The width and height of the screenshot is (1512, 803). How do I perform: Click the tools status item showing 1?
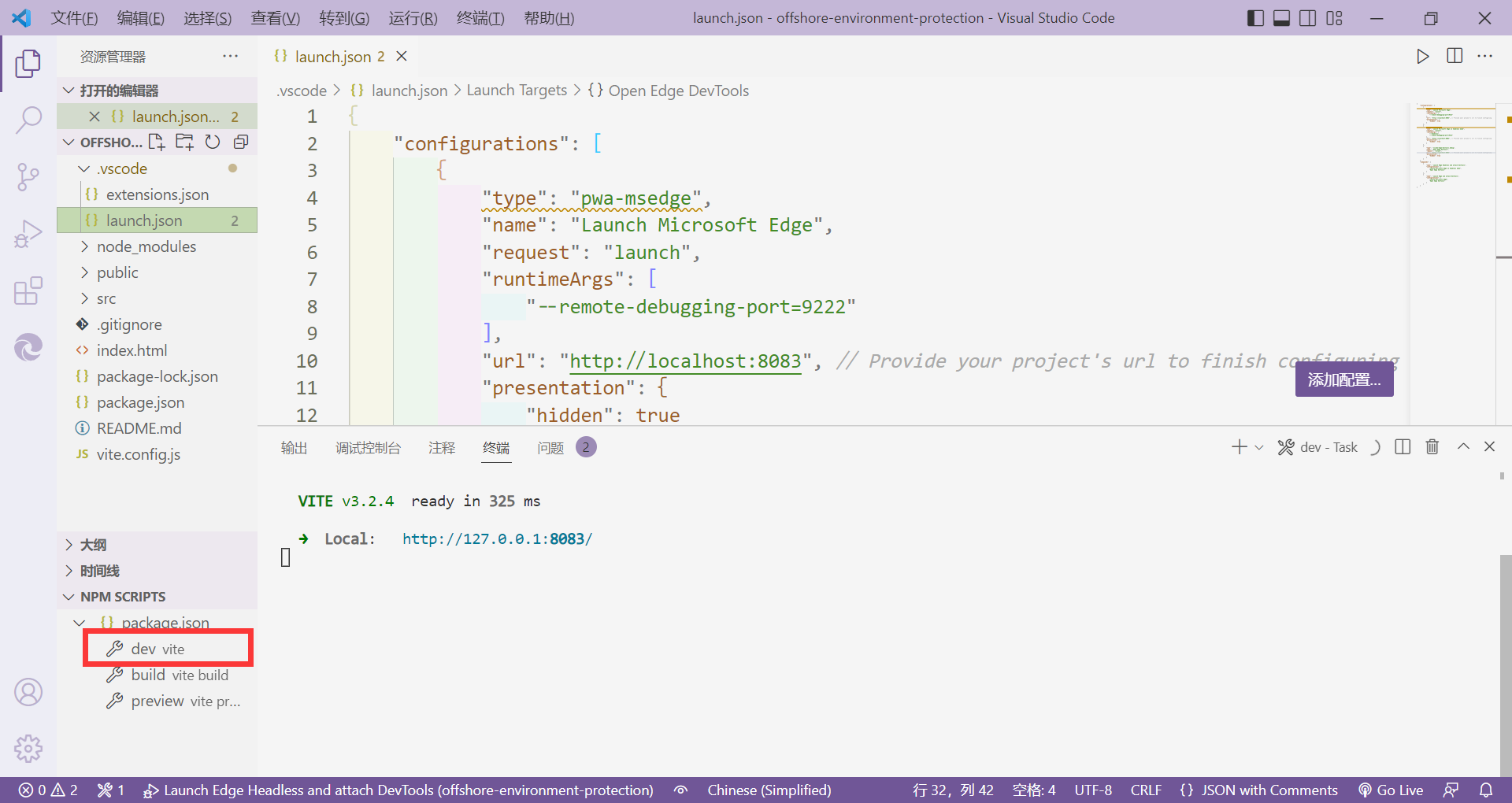[111, 790]
